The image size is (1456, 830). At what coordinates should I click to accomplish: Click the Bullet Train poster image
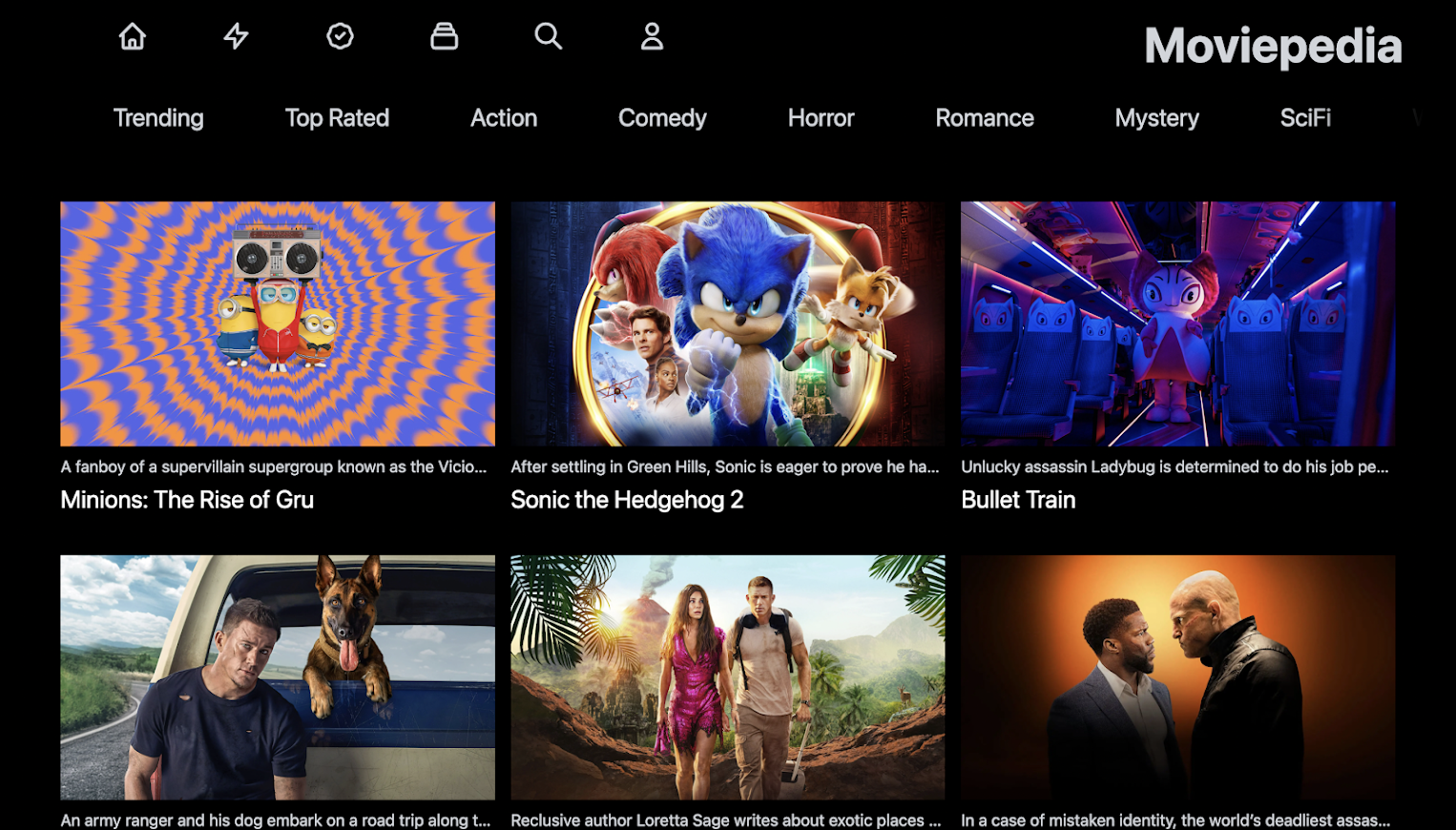pyautogui.click(x=1177, y=323)
